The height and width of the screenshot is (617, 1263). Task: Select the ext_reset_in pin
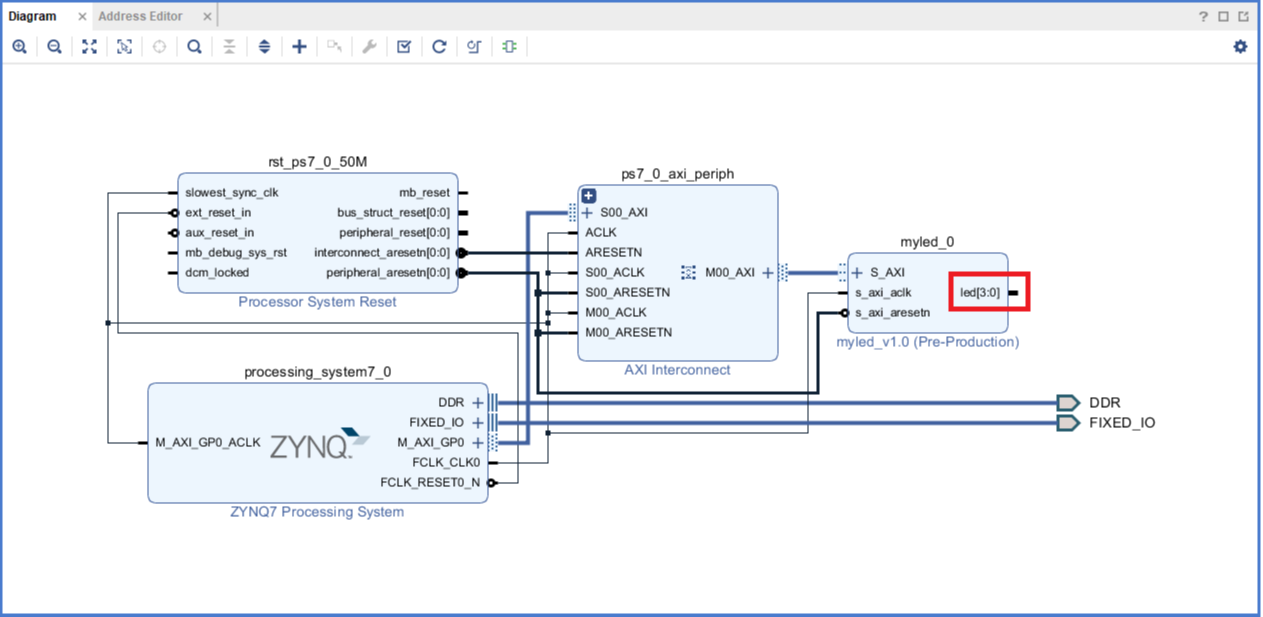click(218, 212)
